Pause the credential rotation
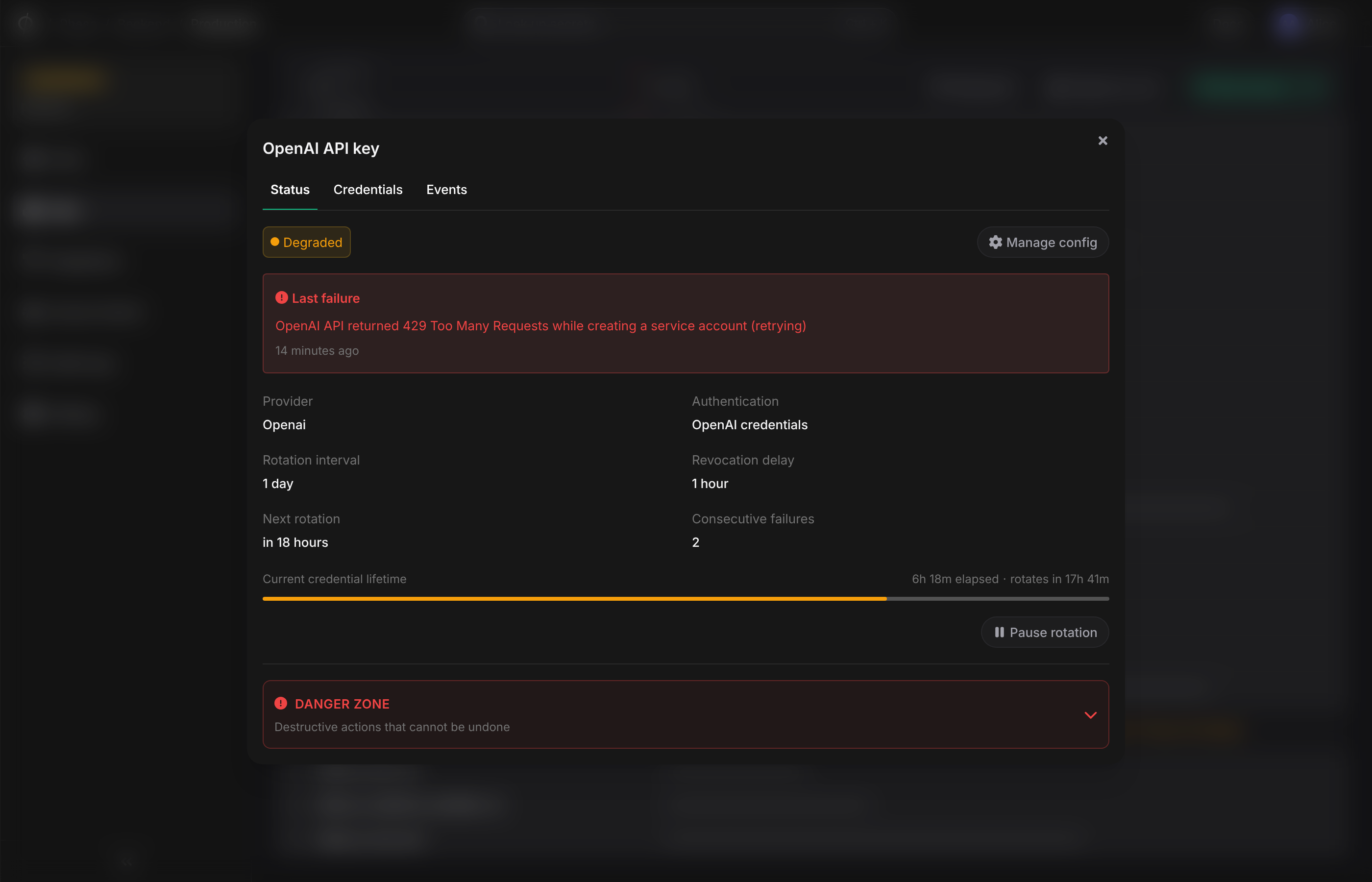The image size is (1372, 882). [x=1045, y=632]
